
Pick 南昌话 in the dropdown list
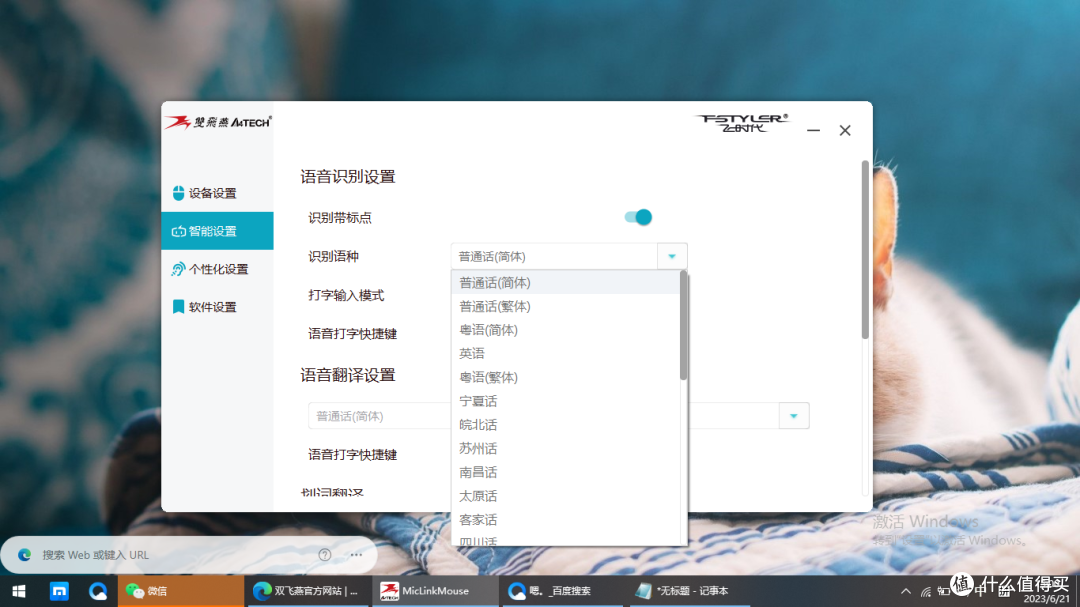(x=565, y=473)
